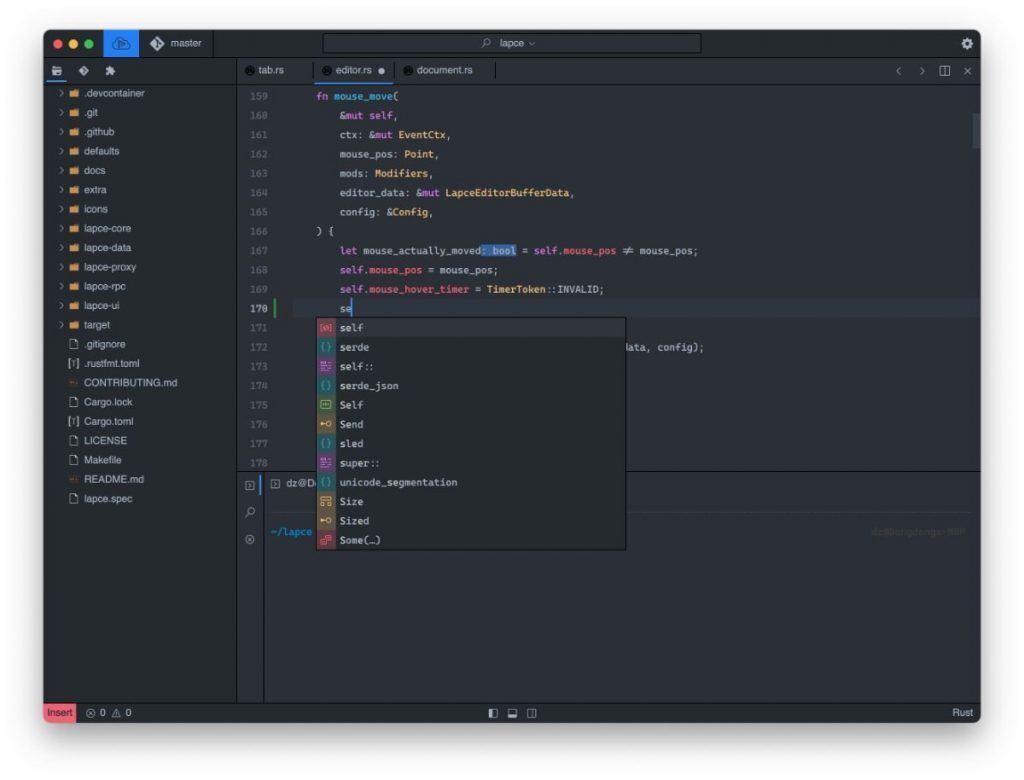Select the search icon in panel sidebar
Viewport: 1024px width, 780px height.
pyautogui.click(x=250, y=512)
